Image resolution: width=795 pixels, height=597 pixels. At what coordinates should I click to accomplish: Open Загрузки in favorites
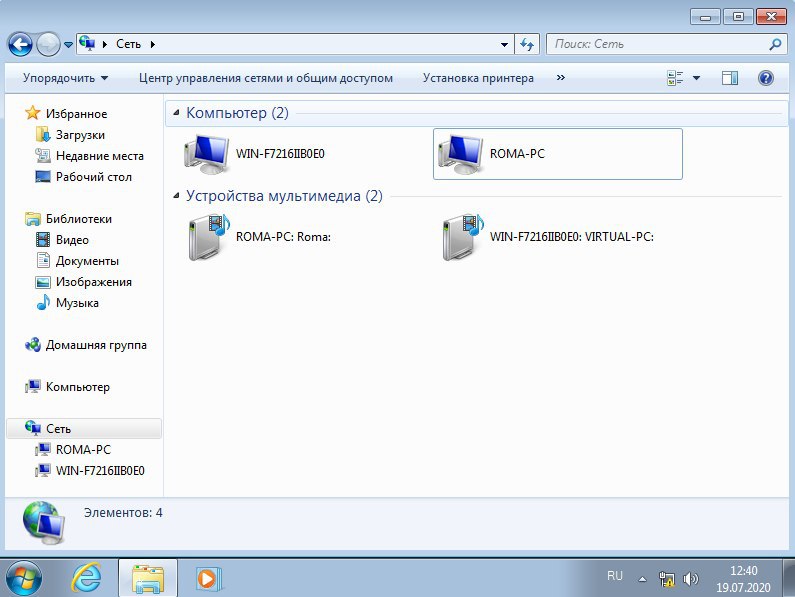[80, 135]
